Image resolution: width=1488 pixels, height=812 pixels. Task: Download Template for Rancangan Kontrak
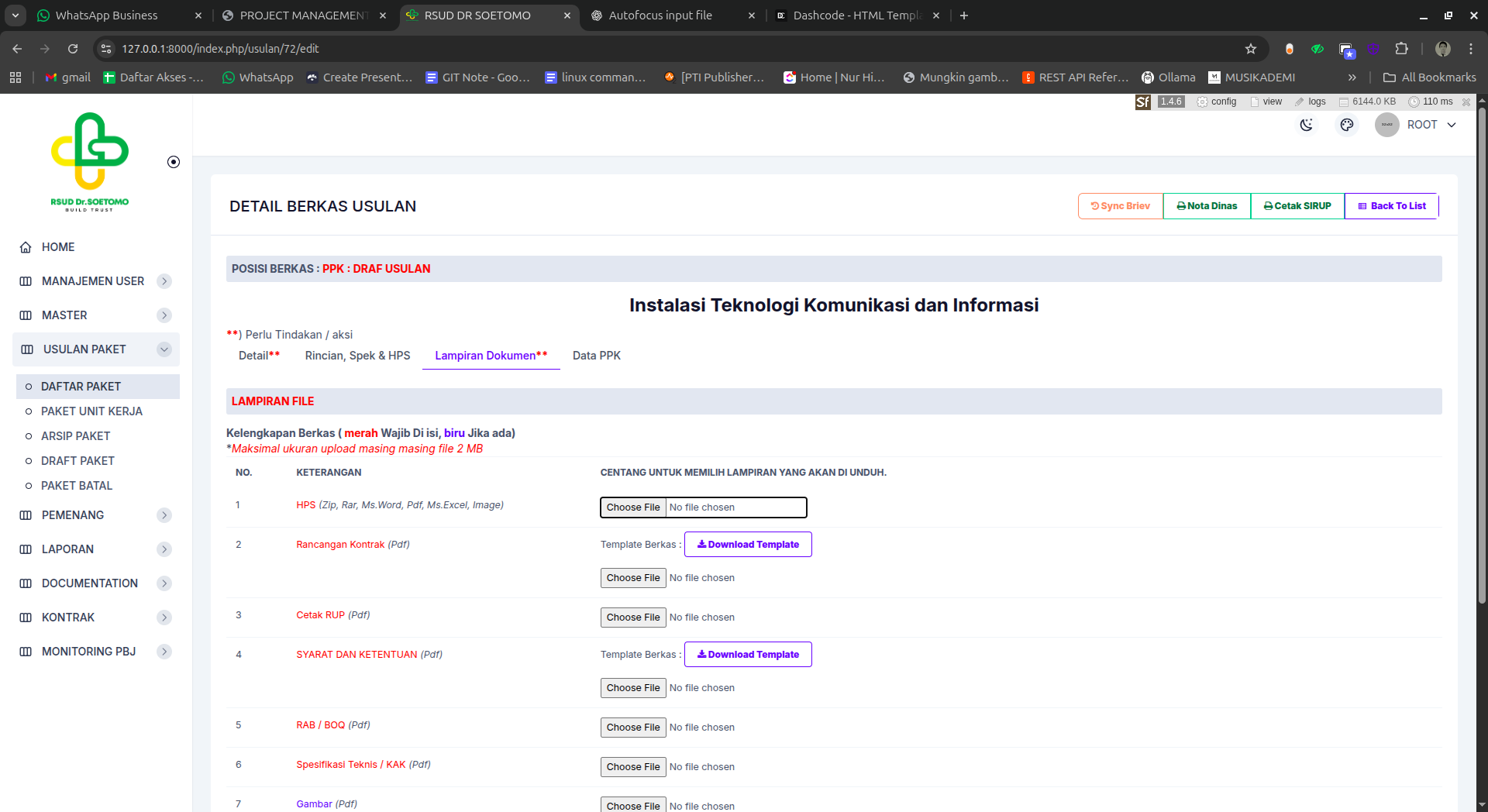(x=748, y=545)
